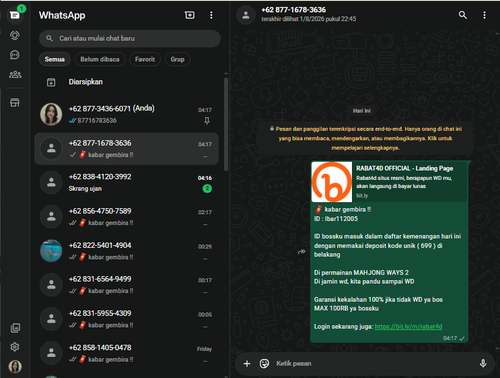Focus the Cari atau mulai chat baru field
Screen dimensions: 500x378
[x=130, y=38]
